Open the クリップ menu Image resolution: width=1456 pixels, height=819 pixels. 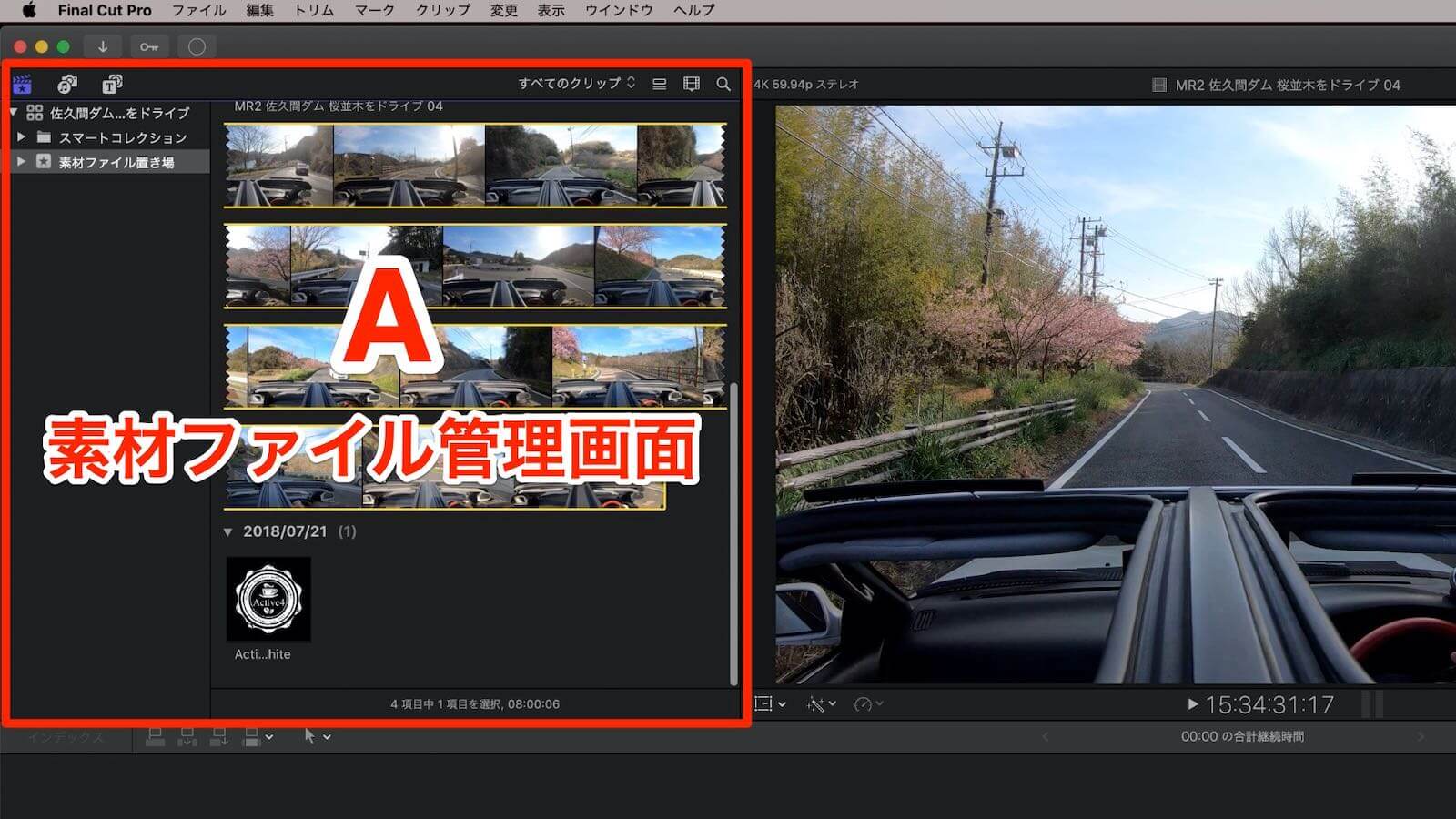443,10
